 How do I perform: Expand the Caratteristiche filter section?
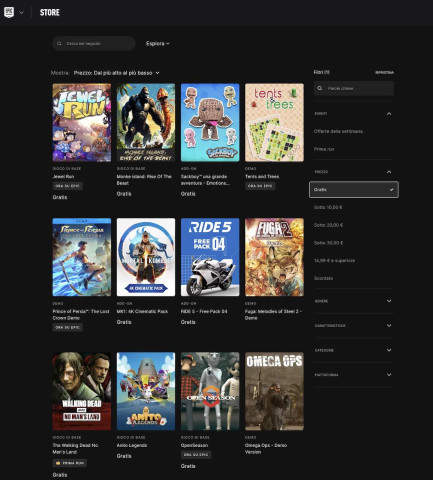[x=354, y=326]
